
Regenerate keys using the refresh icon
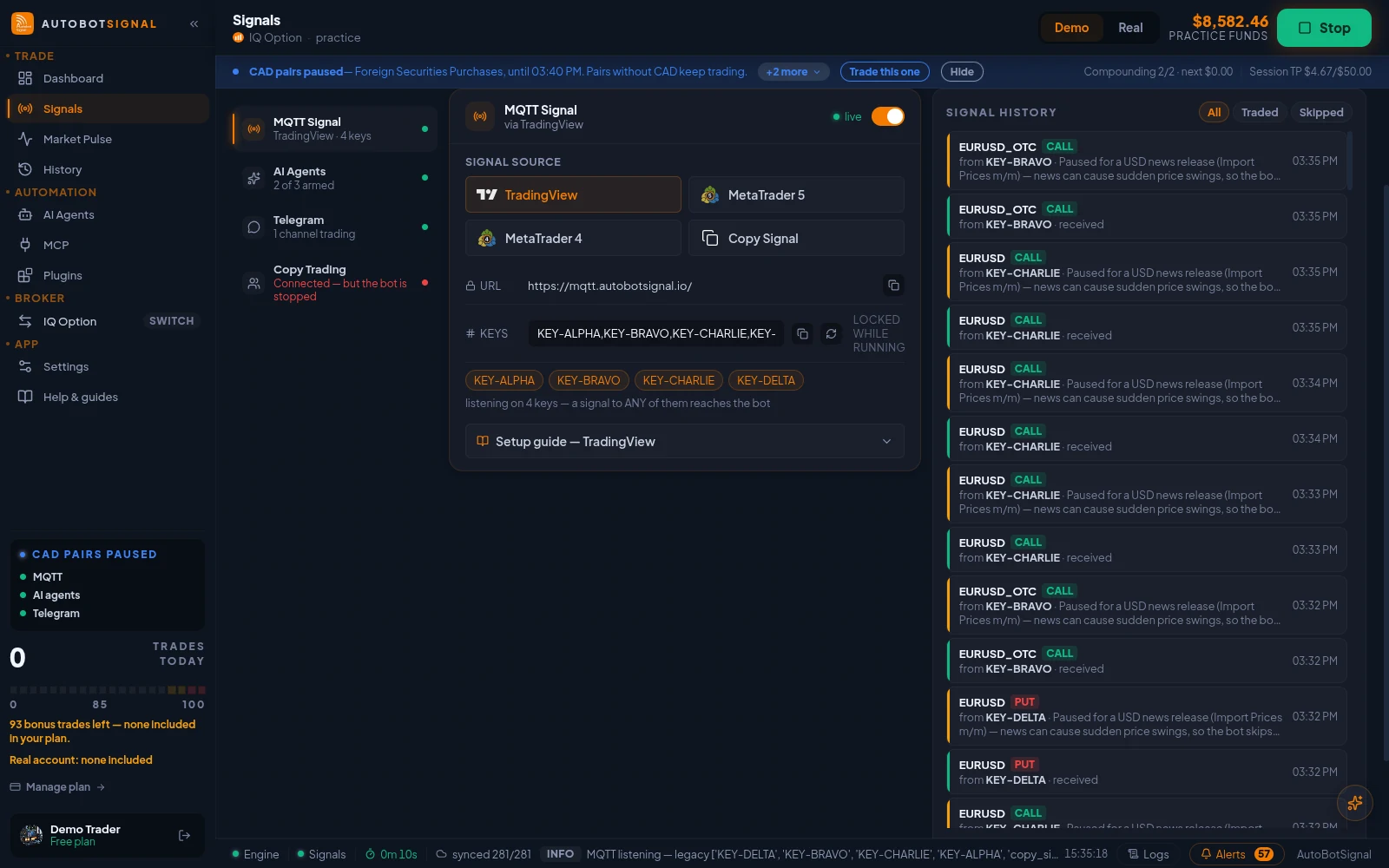click(832, 333)
